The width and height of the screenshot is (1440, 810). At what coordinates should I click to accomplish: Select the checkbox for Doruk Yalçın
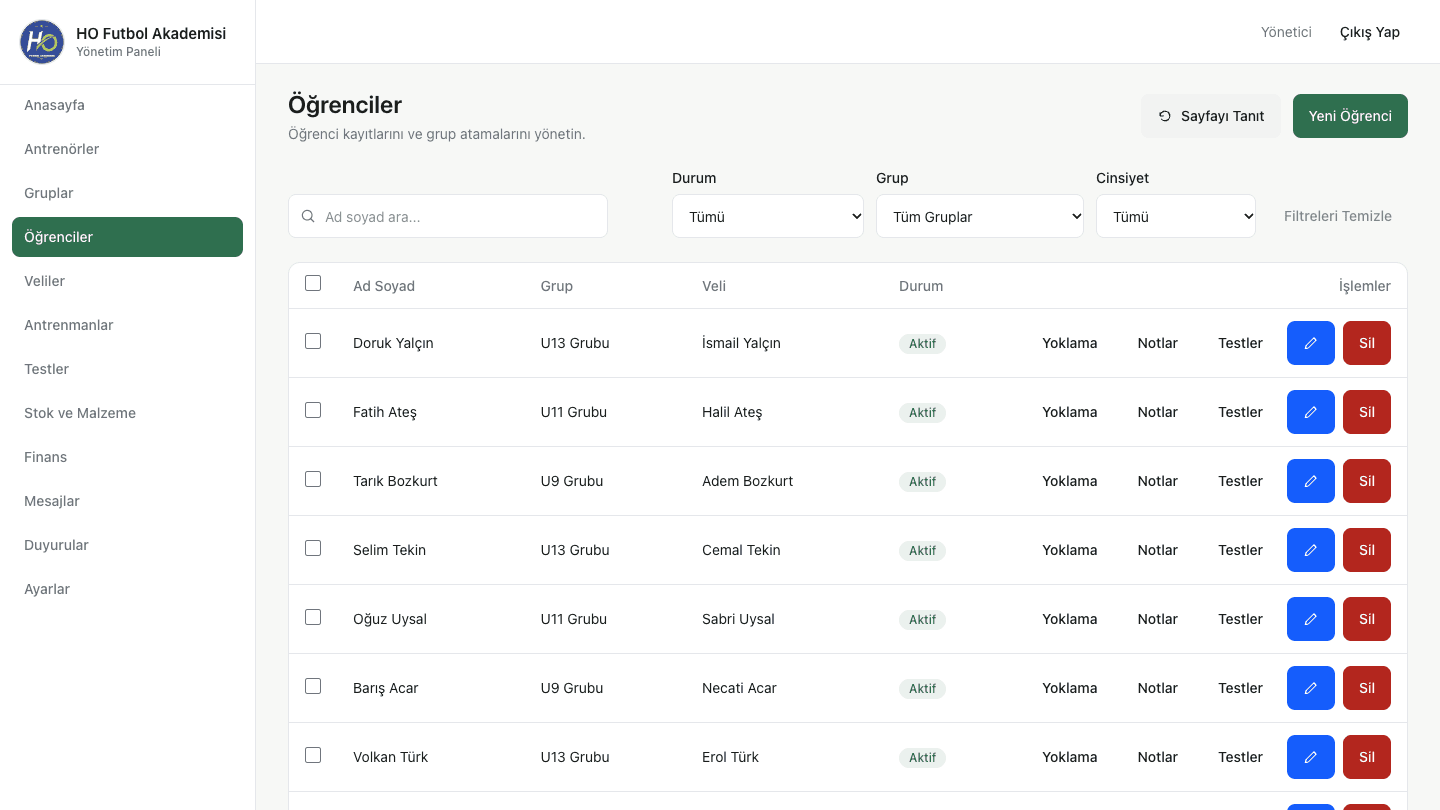tap(313, 341)
